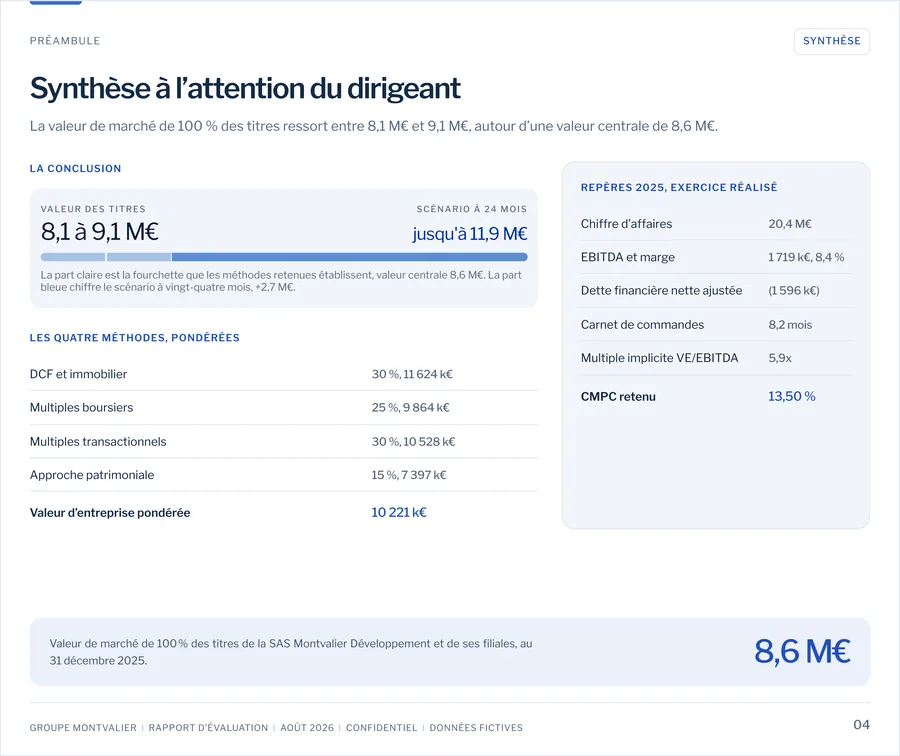Select the 'Multiples boursiers' row label
Image resolution: width=900 pixels, height=756 pixels.
pyautogui.click(x=82, y=408)
